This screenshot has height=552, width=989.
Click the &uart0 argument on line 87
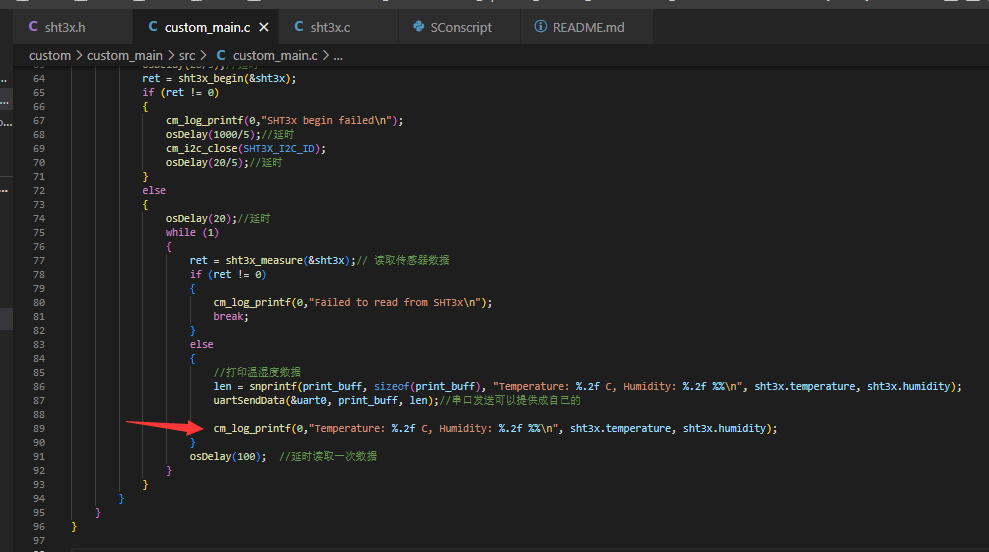click(x=308, y=400)
